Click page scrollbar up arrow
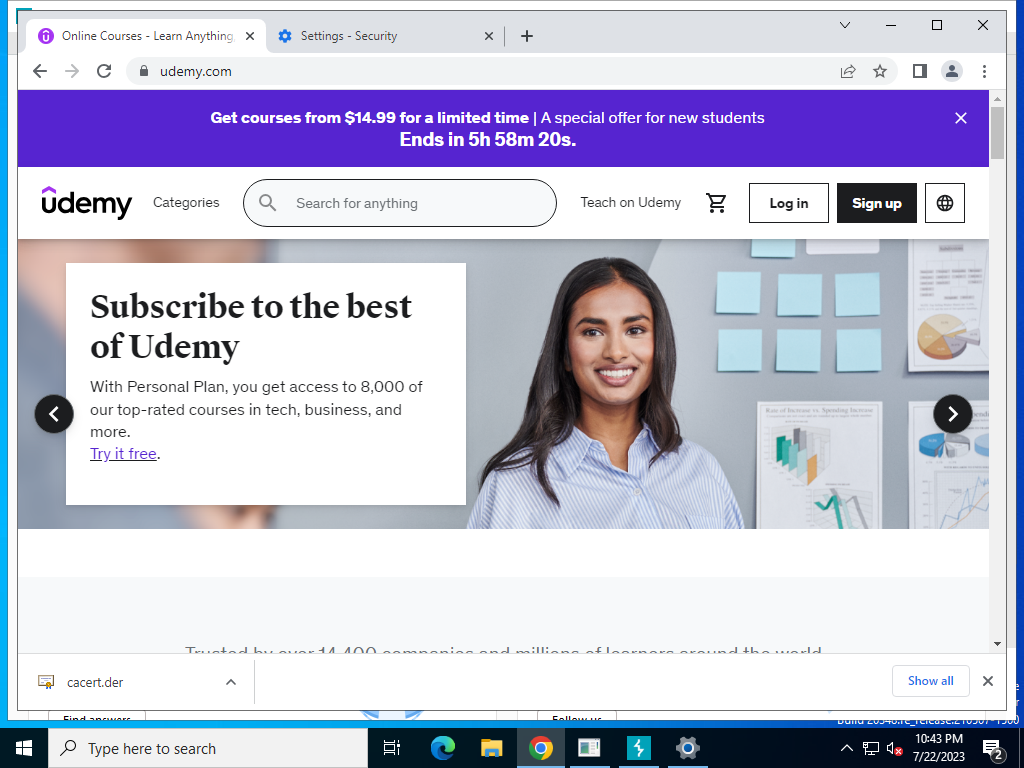The height and width of the screenshot is (768, 1024). [x=997, y=99]
